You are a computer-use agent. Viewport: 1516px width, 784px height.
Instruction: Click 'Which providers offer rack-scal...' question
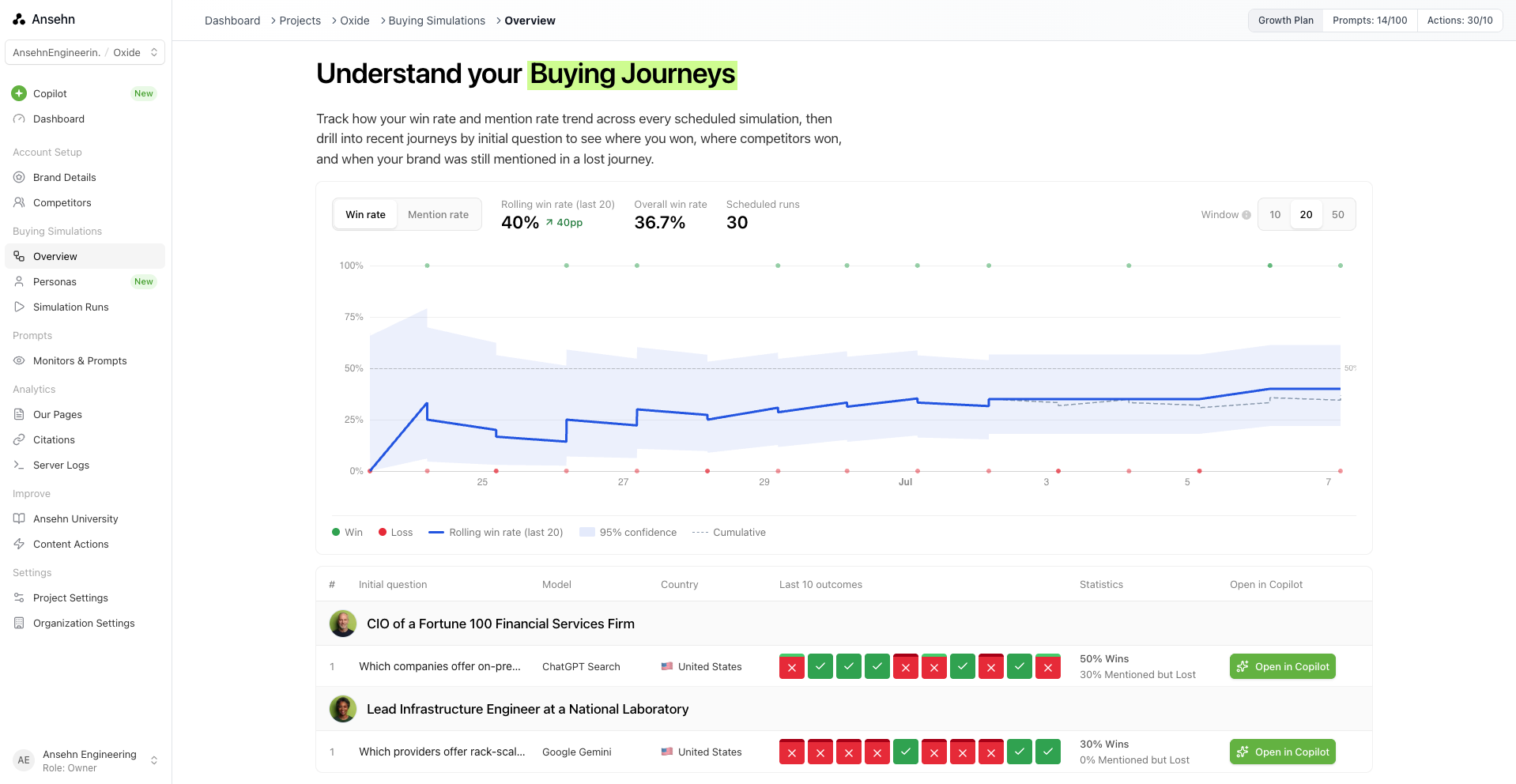(442, 752)
